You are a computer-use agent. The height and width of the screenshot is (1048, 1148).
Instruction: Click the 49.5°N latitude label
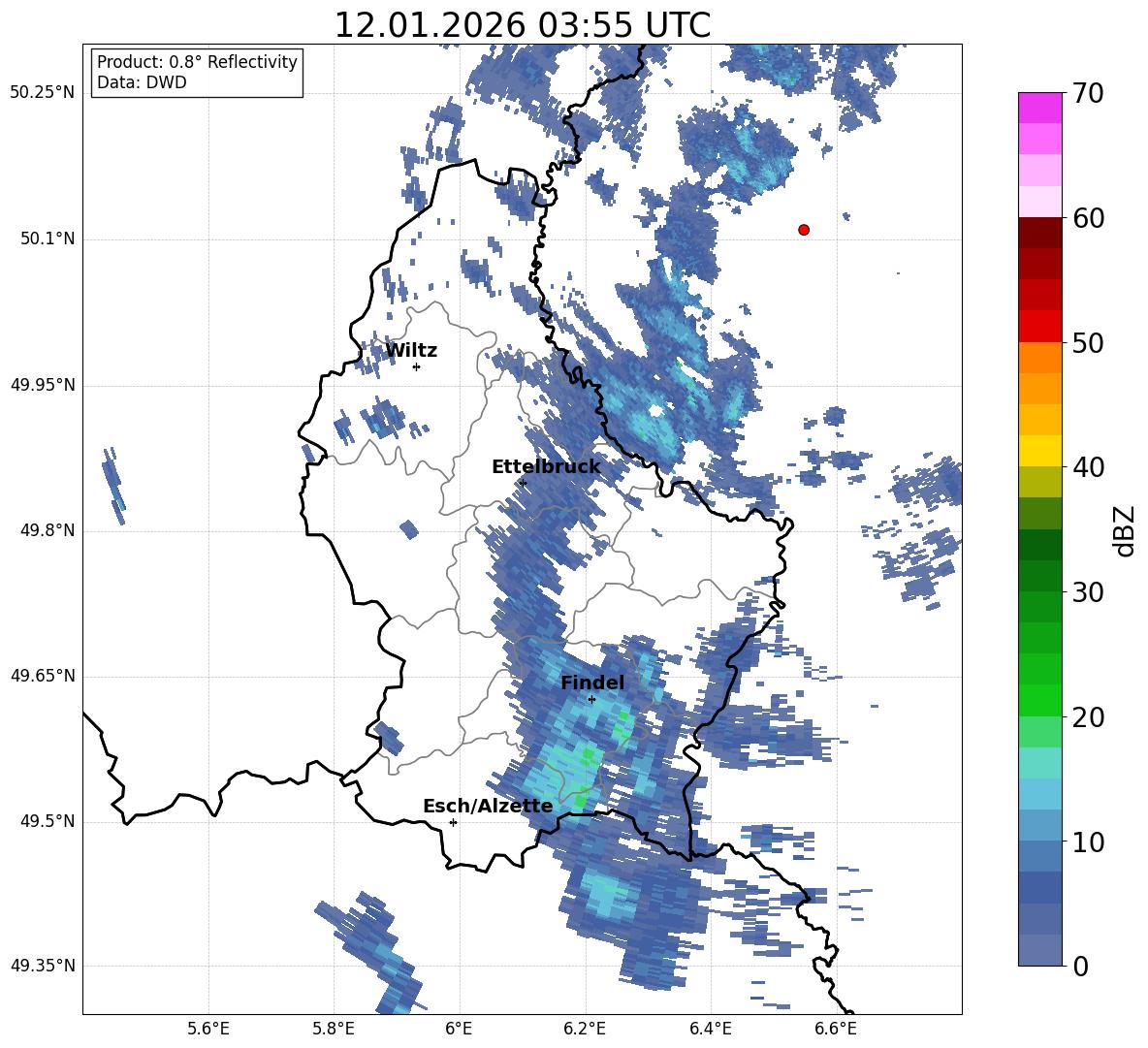[47, 821]
